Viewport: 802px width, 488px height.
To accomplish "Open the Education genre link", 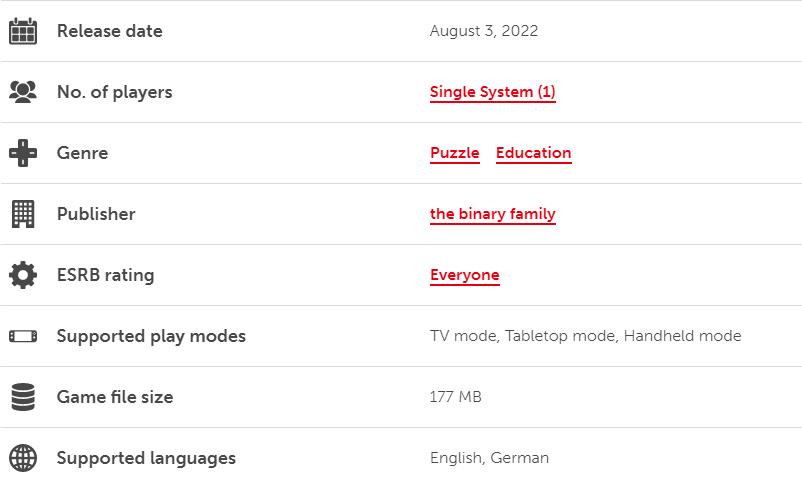I will (533, 153).
